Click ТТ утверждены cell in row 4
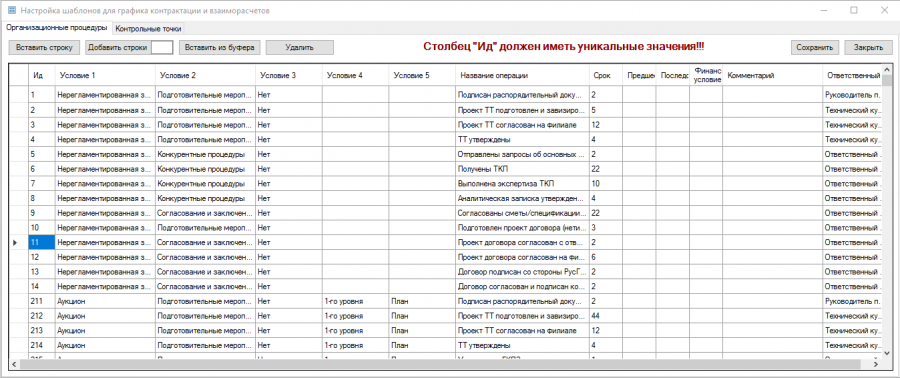This screenshot has width=900, height=378. tap(522, 139)
